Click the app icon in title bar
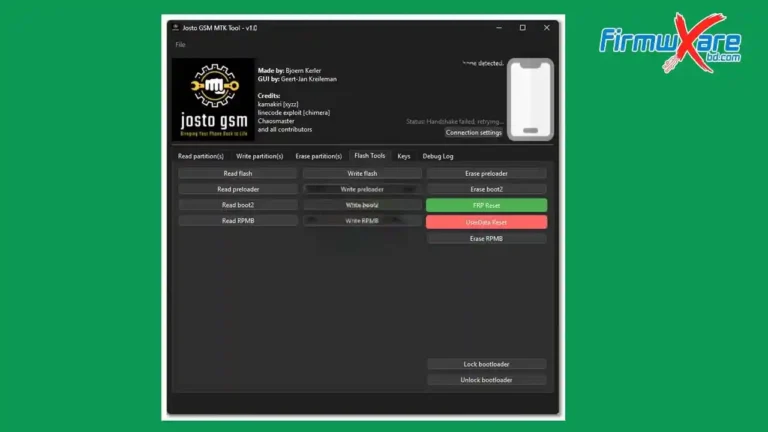 tap(175, 27)
